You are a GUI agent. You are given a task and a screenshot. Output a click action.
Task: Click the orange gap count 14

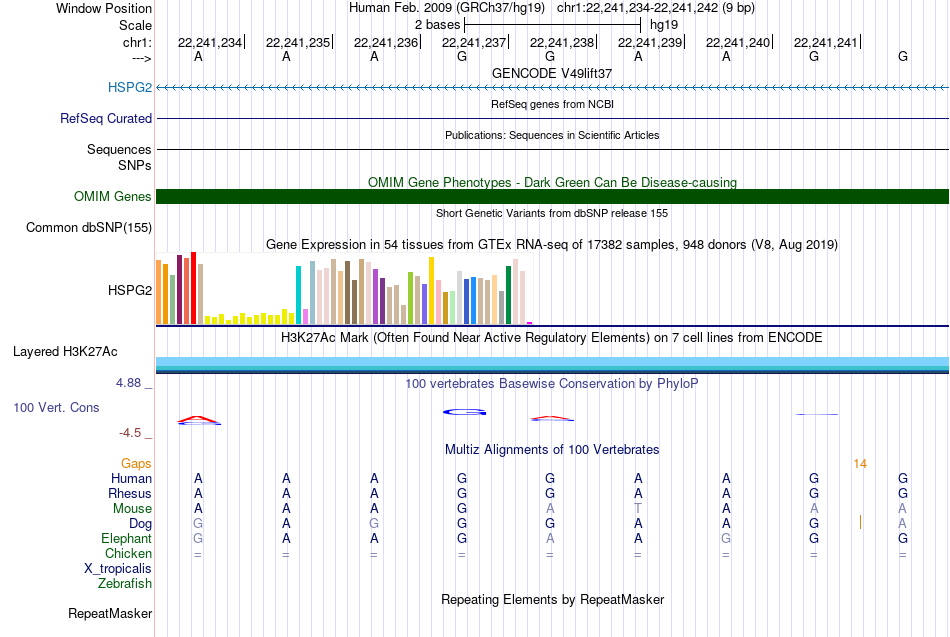tap(860, 464)
